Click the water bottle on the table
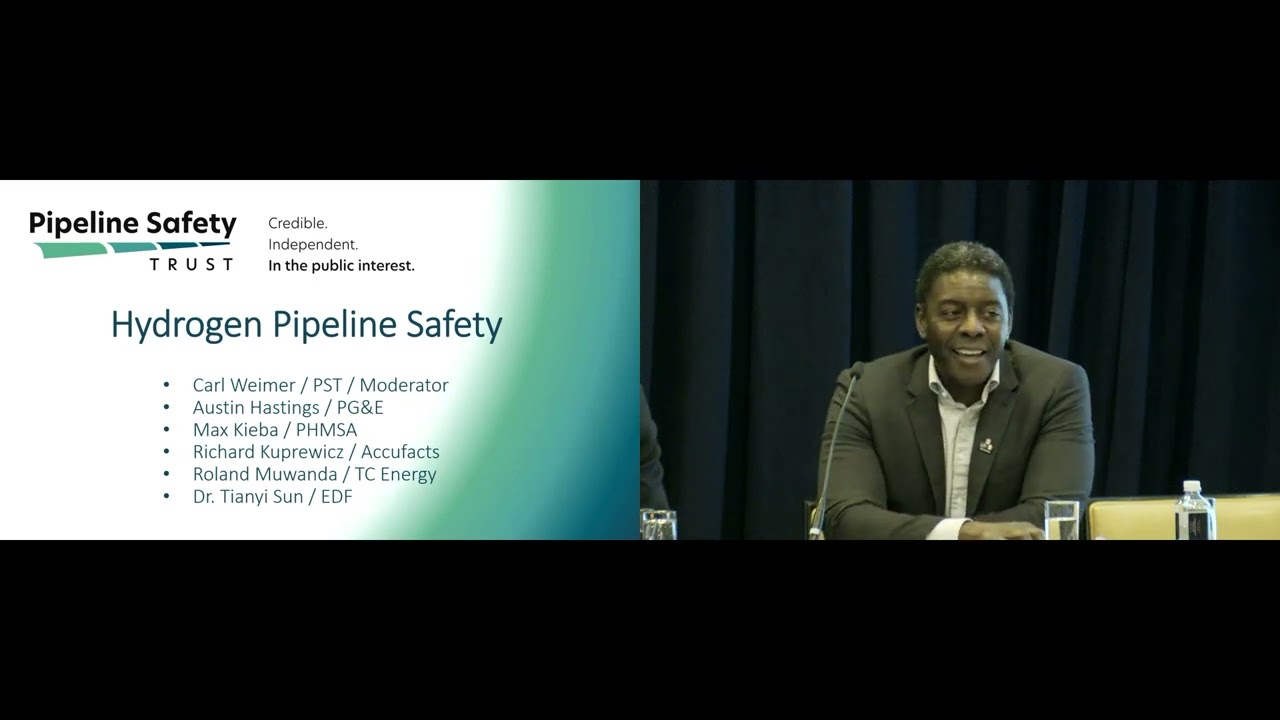This screenshot has height=720, width=1280. (x=1193, y=511)
